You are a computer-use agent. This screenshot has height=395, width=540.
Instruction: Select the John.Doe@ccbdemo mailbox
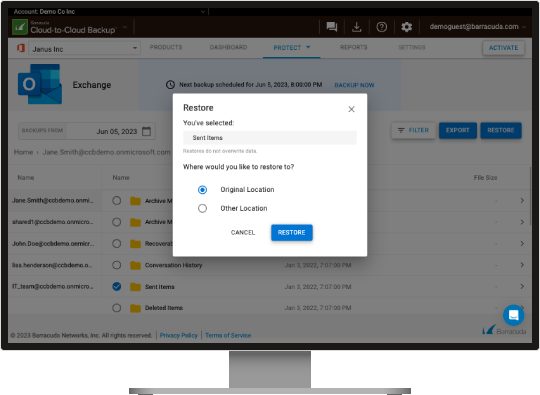pos(53,243)
